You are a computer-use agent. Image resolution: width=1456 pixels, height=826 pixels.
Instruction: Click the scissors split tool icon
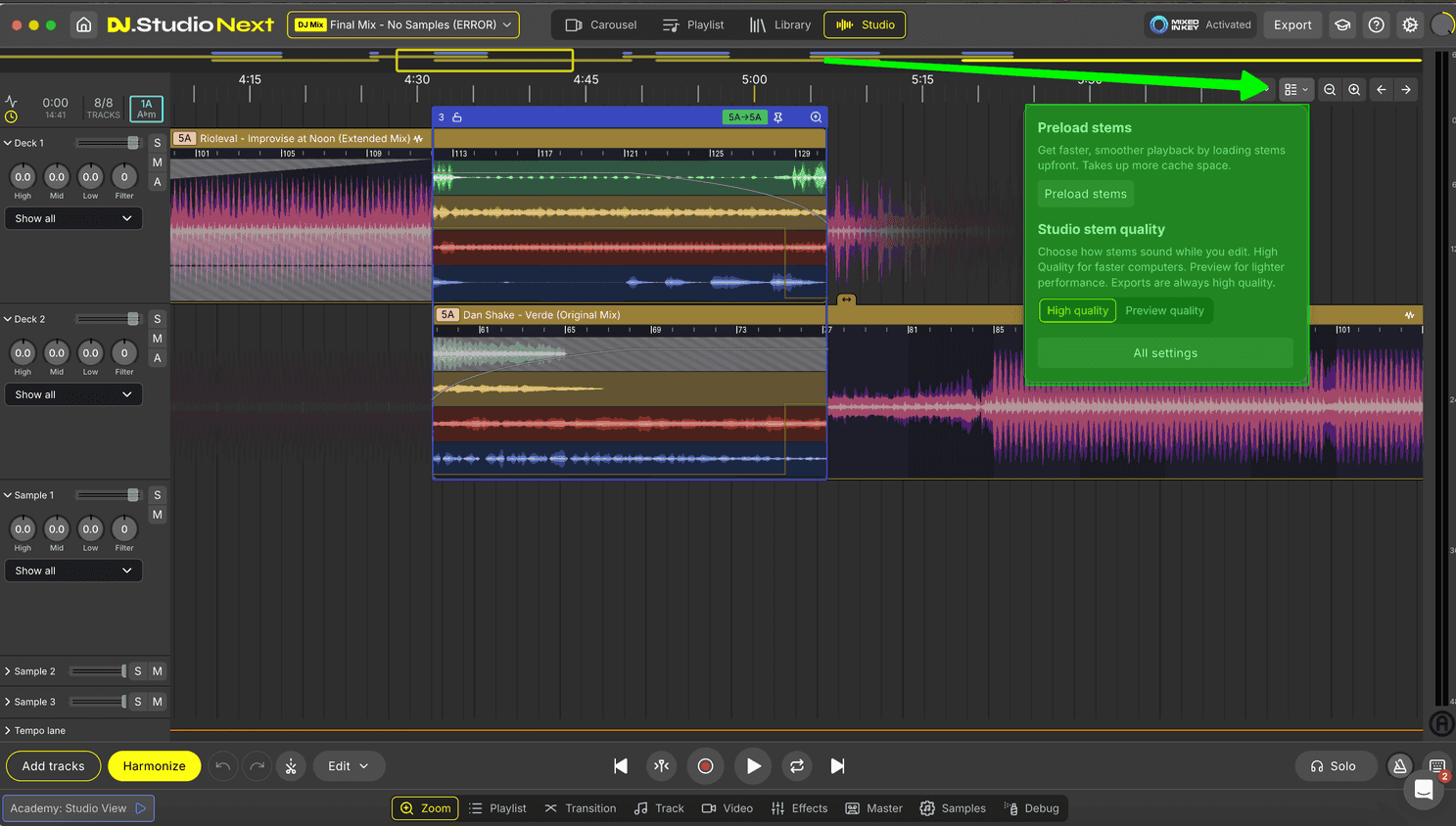click(291, 766)
